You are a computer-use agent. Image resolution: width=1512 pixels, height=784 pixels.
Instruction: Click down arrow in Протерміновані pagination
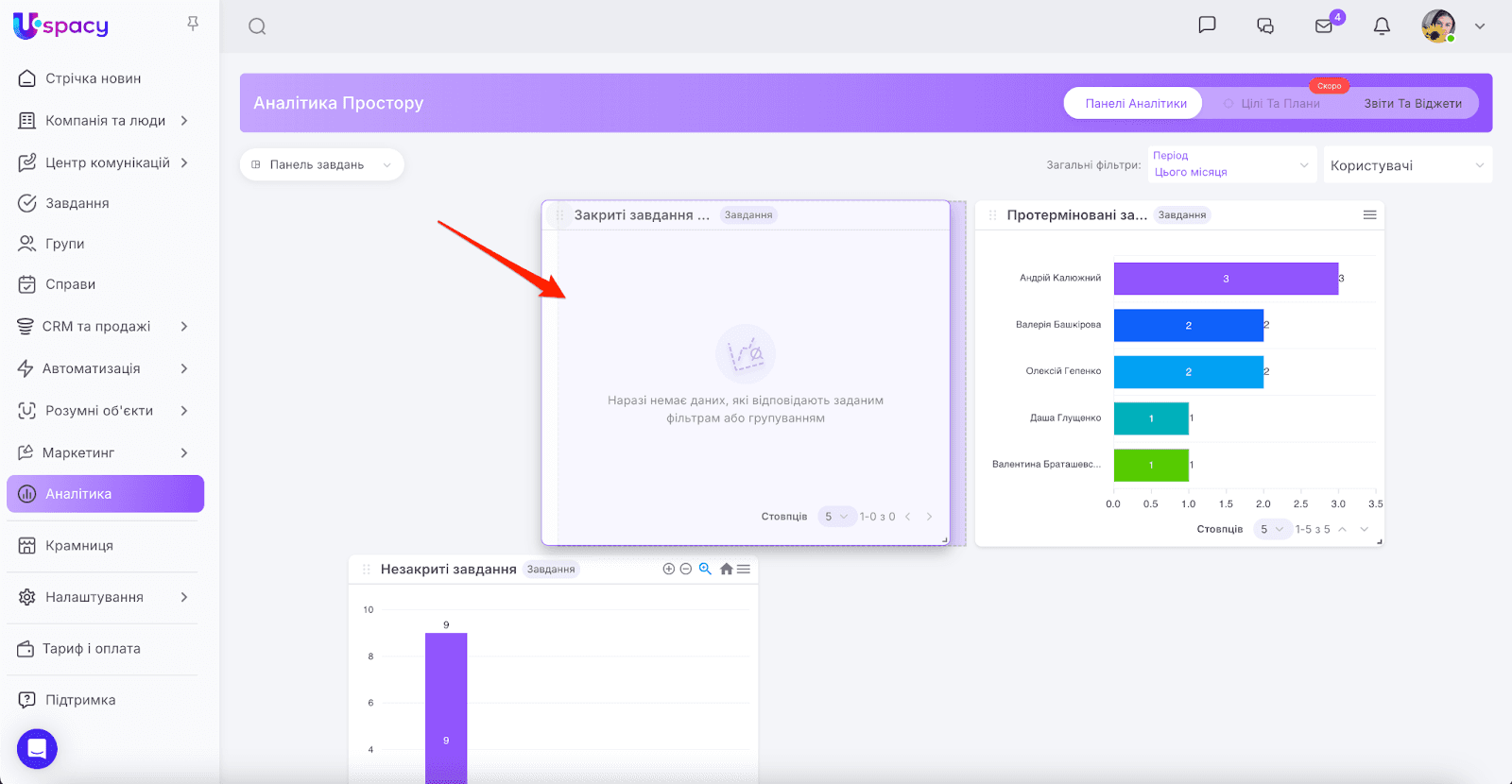click(1364, 529)
